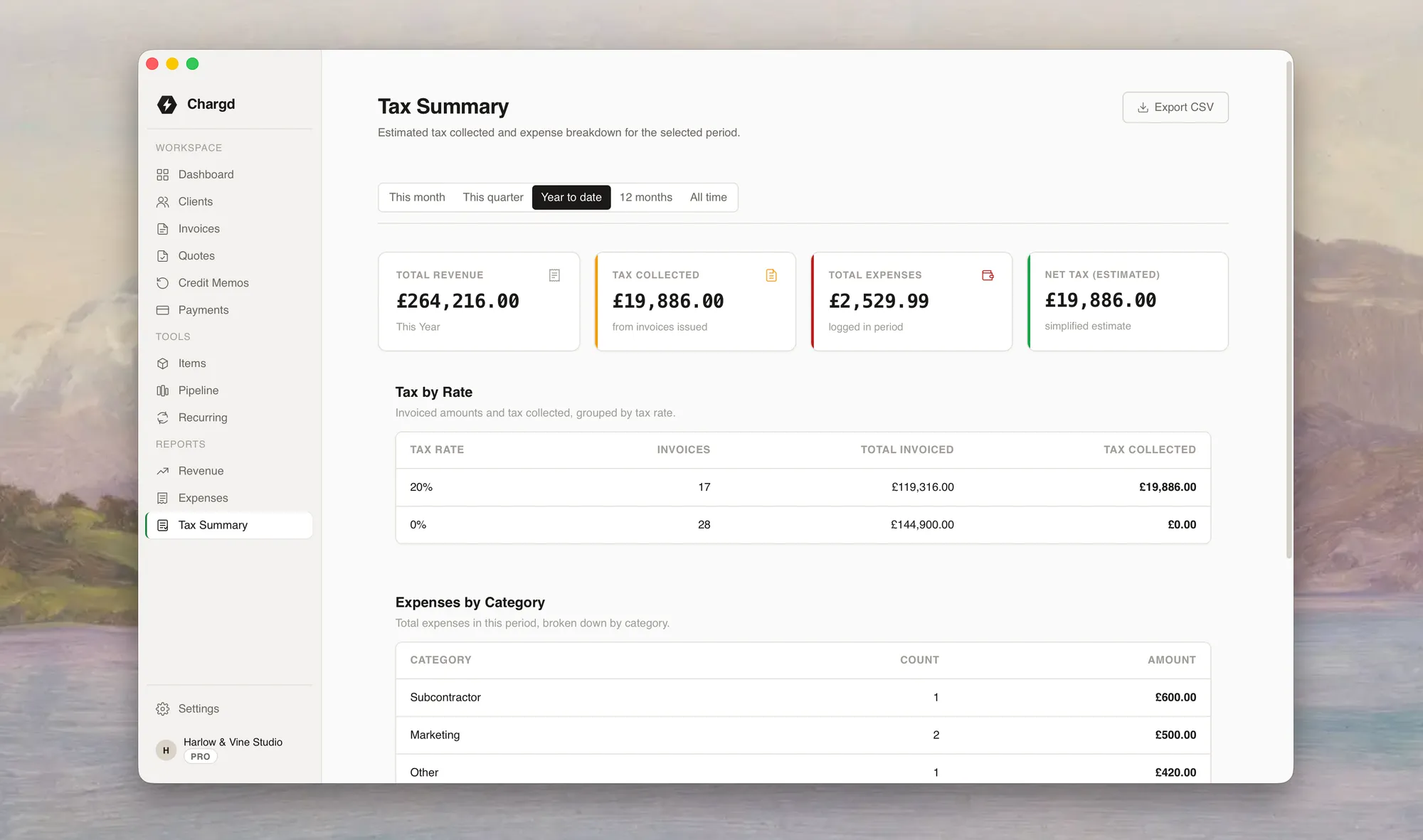Click the Total Invoiced column header
This screenshot has height=840, width=1423.
[907, 450]
